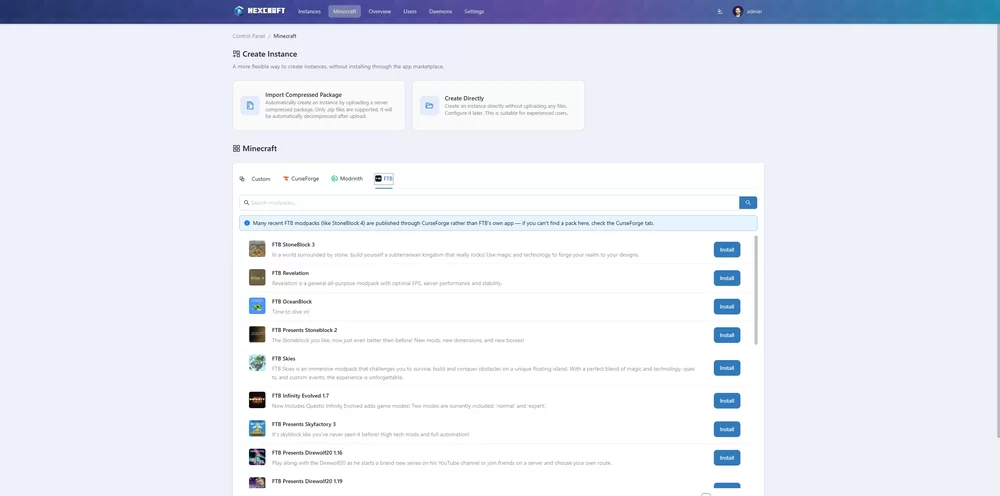Screen dimensions: 1000x496
Task: Install FTB Presents Direwolf20 1.16
Action: [727, 458]
